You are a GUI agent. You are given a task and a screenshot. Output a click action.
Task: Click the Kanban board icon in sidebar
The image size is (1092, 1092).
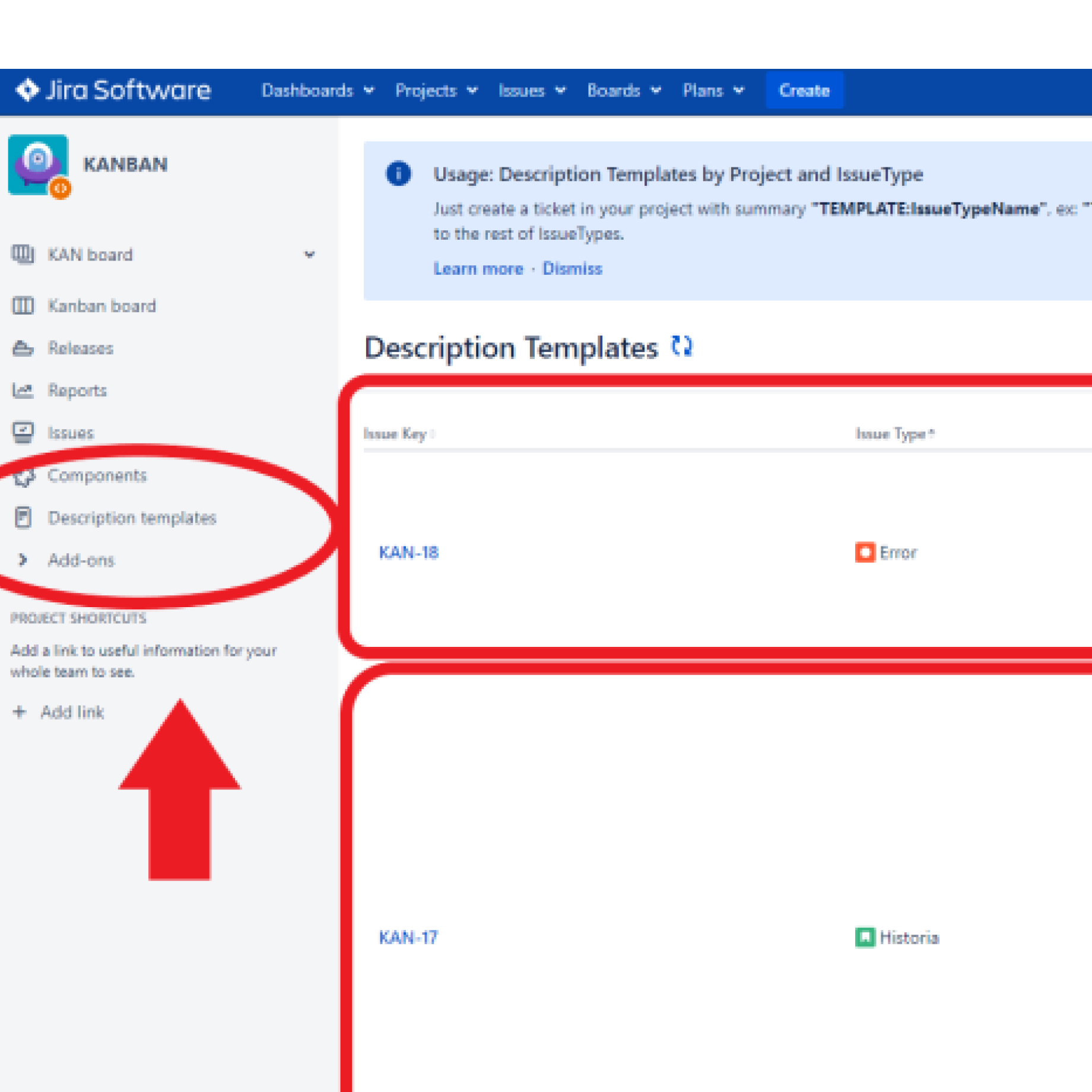click(x=23, y=306)
